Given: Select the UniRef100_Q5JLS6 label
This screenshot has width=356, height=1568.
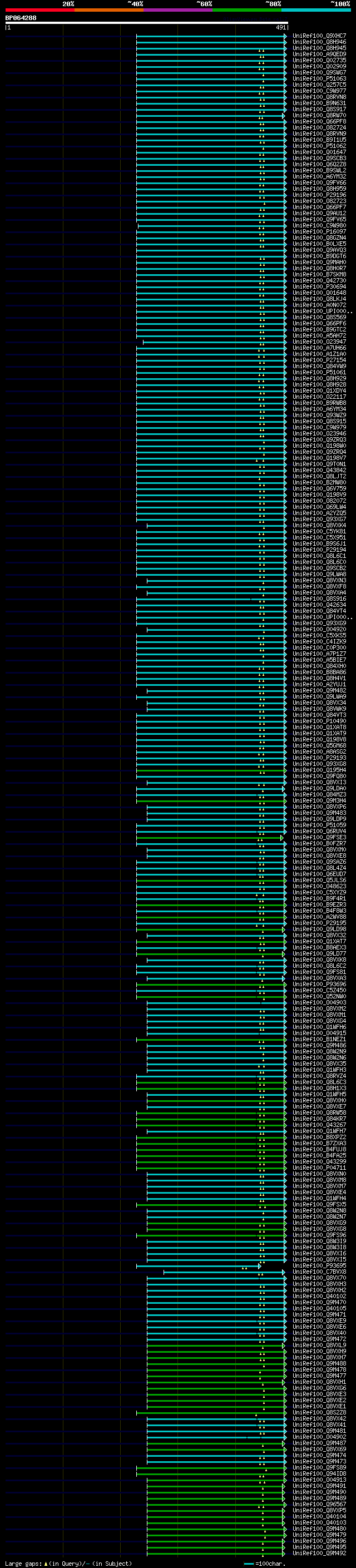Looking at the screenshot, I should 319,880.
